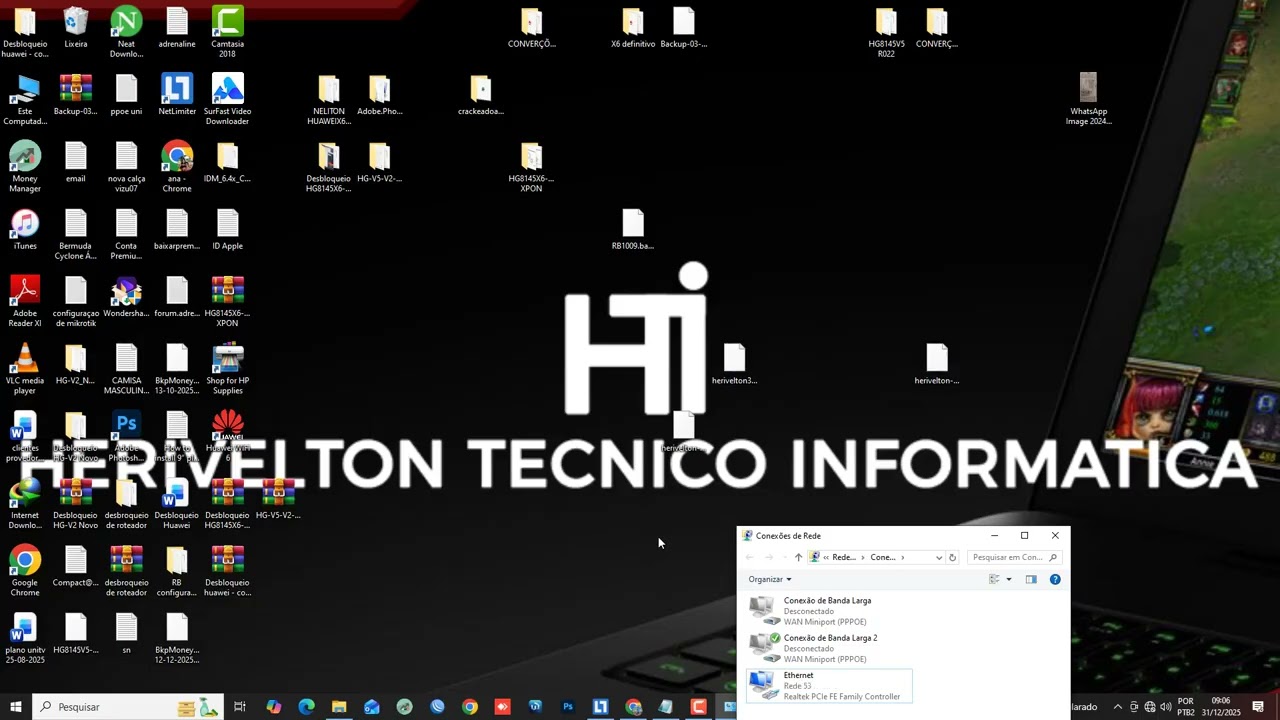Click the Pesquisar taskbar search box
Image resolution: width=1280 pixels, height=720 pixels.
tap(128, 707)
